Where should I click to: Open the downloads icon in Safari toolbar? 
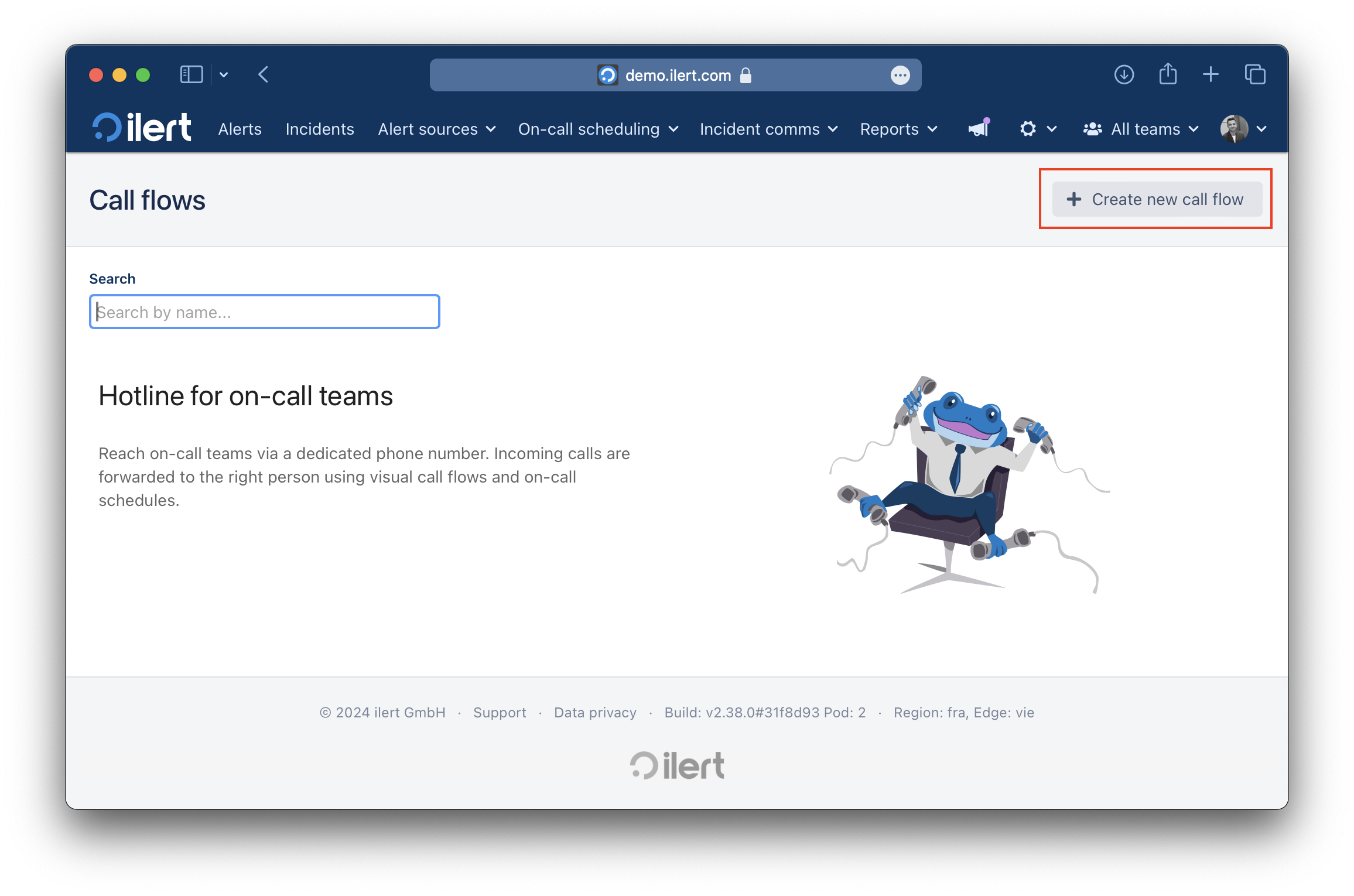[1124, 75]
